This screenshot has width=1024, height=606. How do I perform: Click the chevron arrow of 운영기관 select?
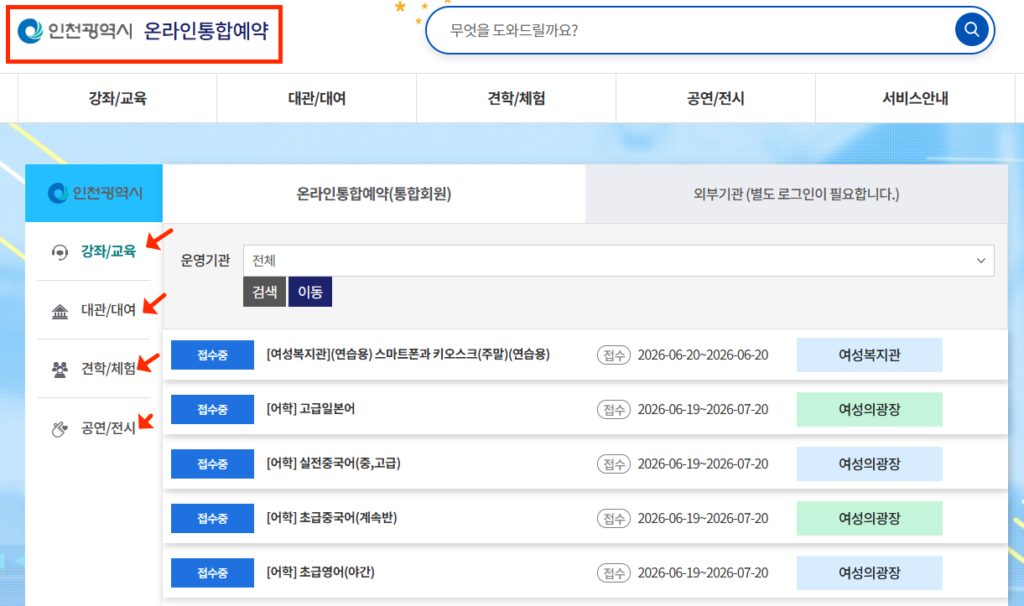click(x=980, y=261)
